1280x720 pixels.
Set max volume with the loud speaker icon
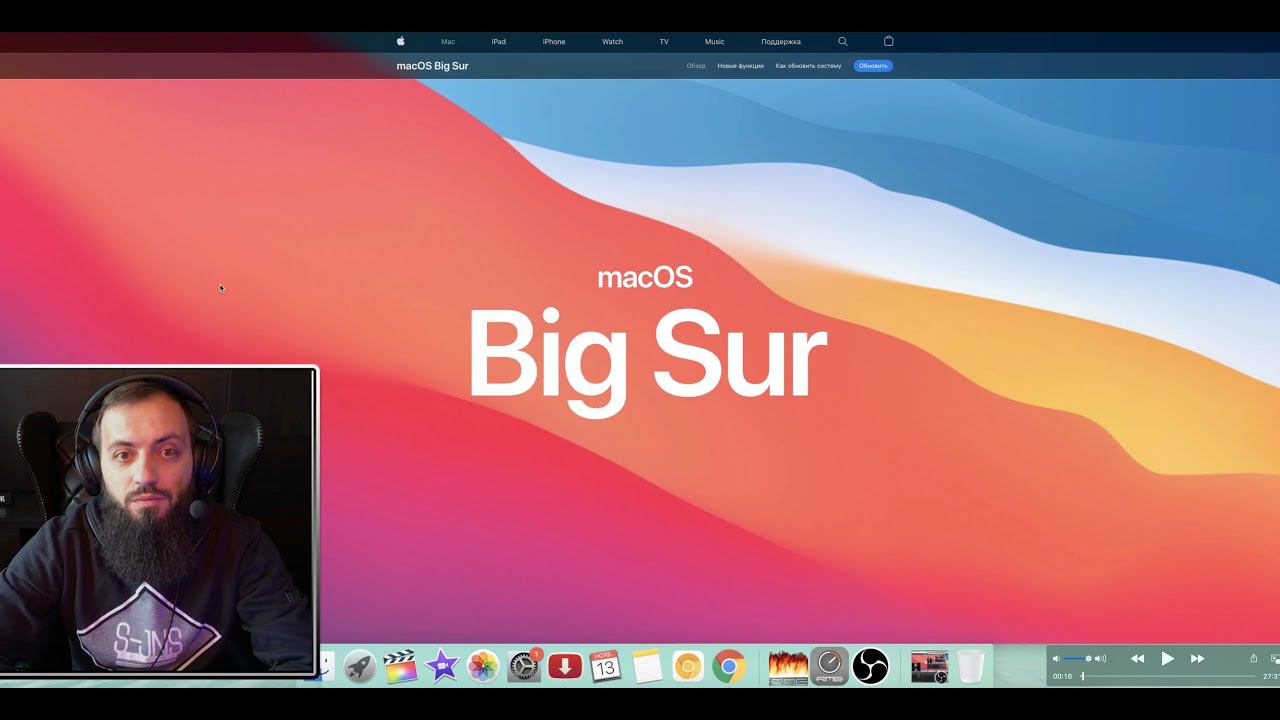1101,659
